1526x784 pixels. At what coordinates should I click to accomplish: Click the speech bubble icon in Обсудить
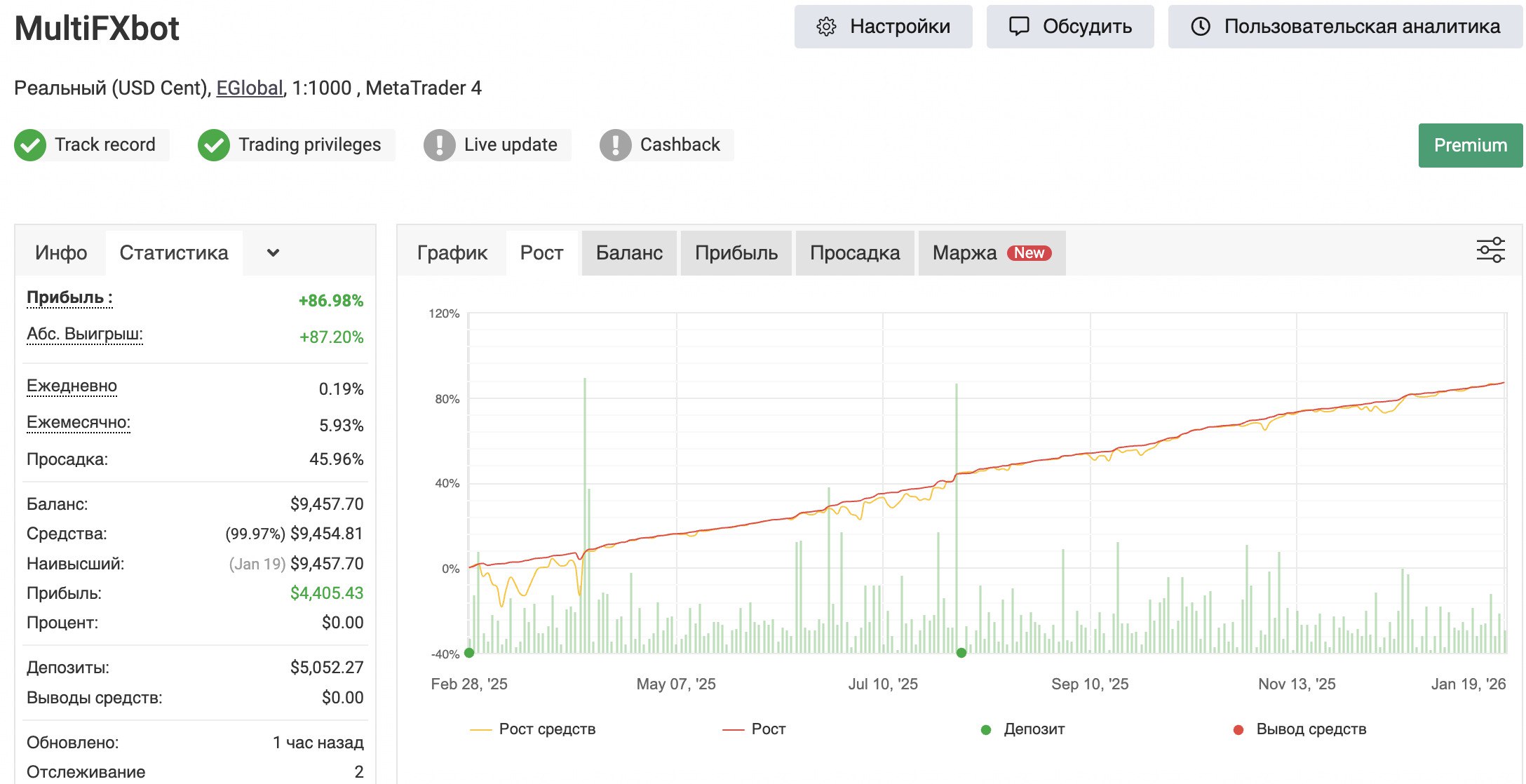pos(1018,27)
